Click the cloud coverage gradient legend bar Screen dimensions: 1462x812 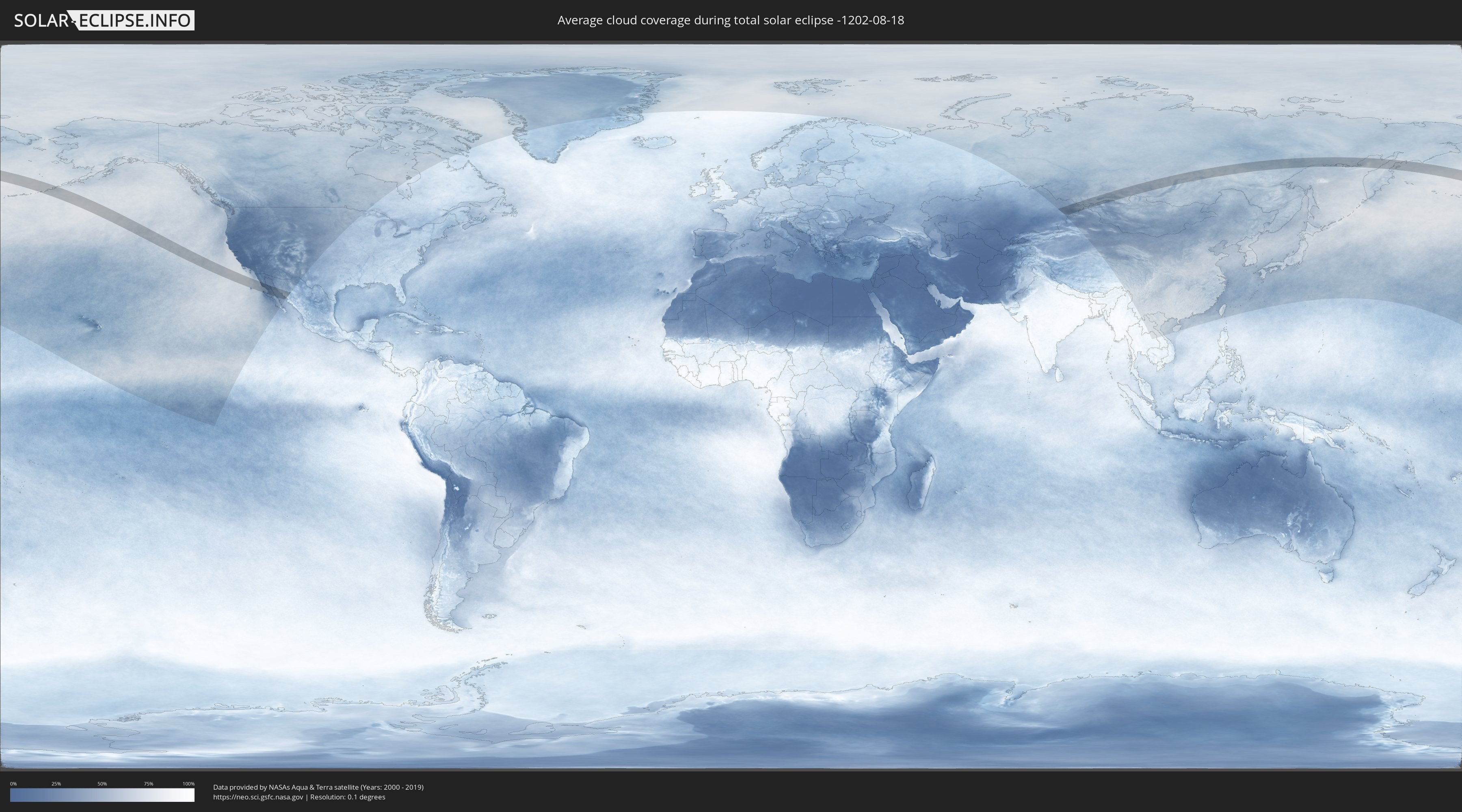point(102,795)
